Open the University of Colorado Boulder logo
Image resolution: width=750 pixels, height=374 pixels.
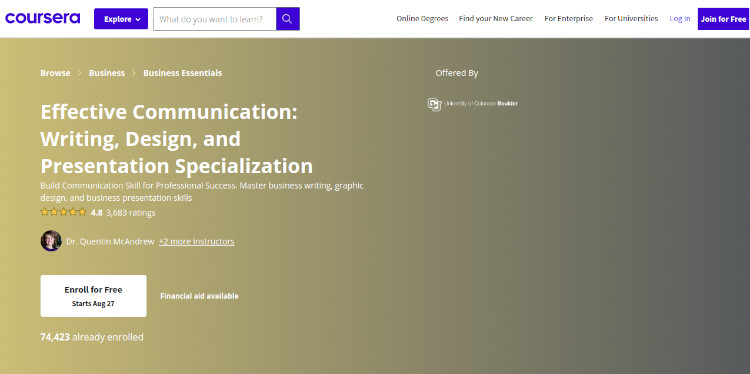pos(472,104)
